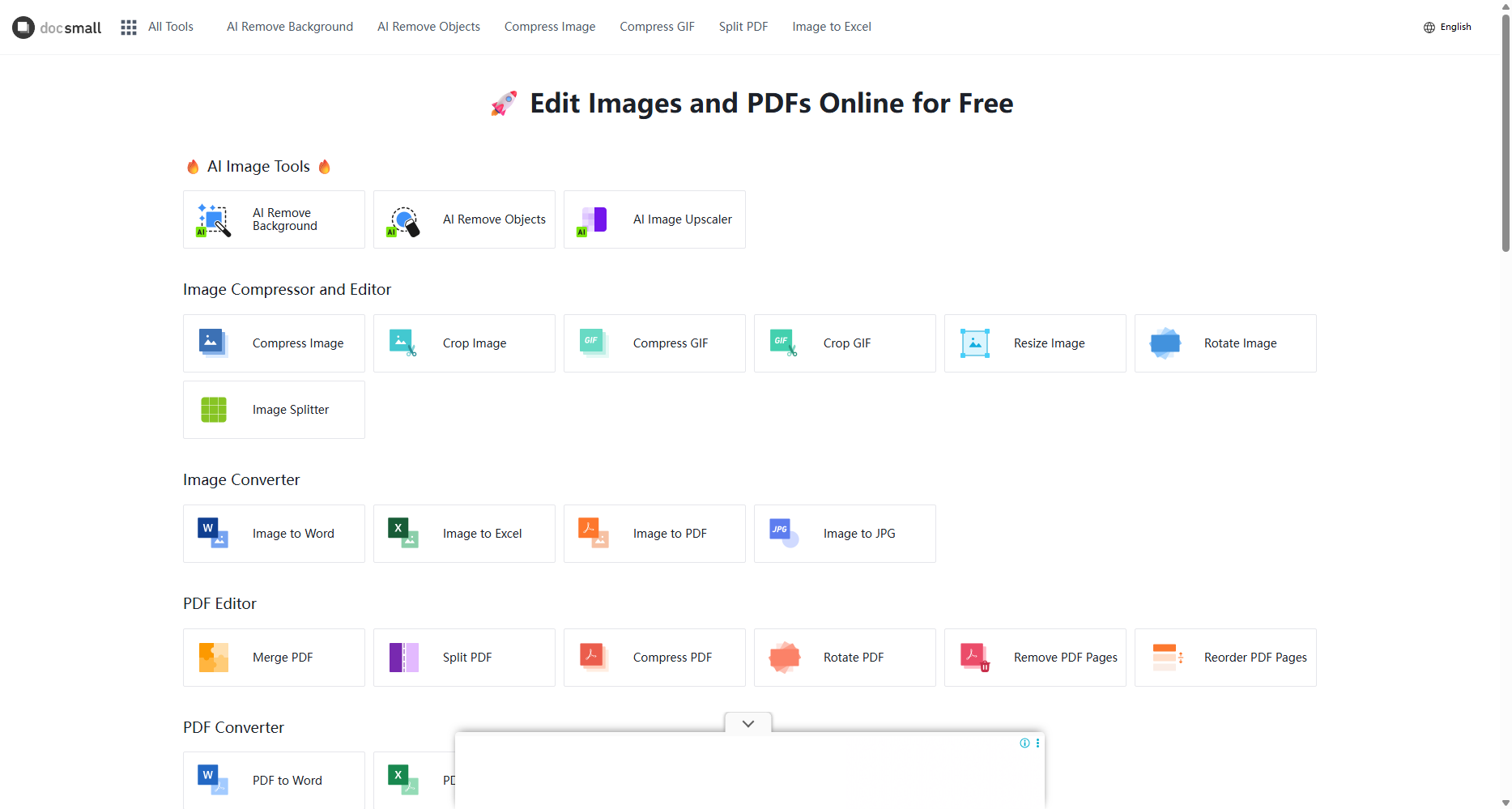Click the Compress PDF red icon
The image size is (1512, 809).
pos(594,658)
